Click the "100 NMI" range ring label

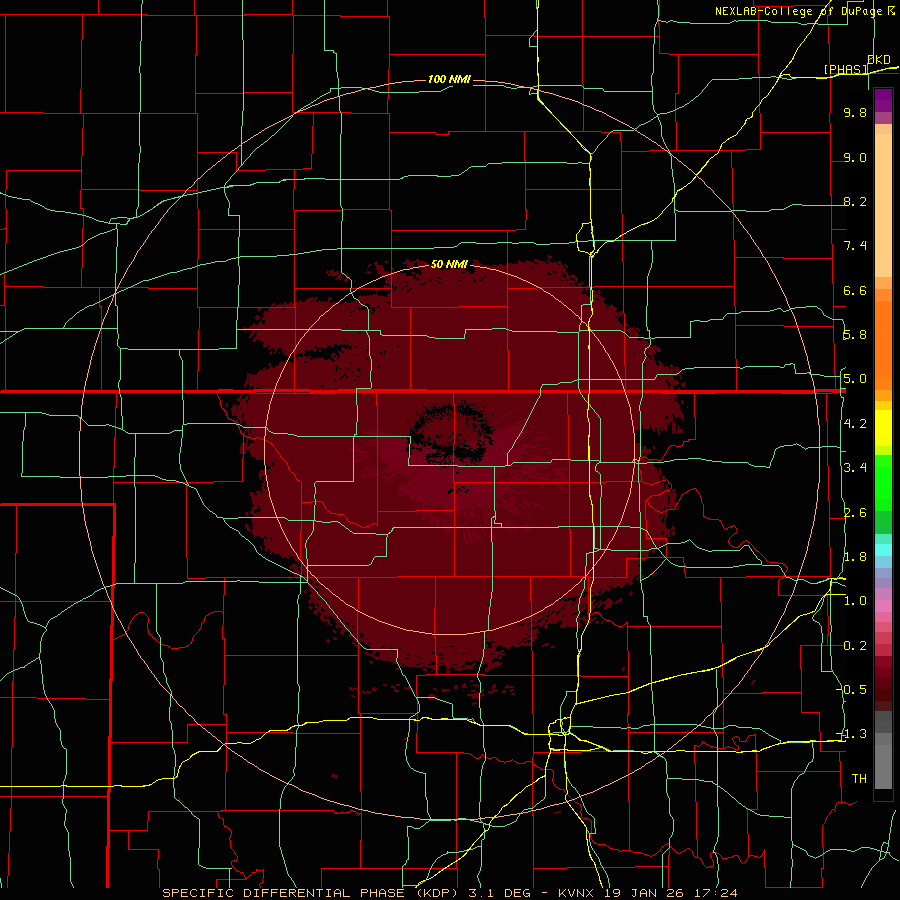click(x=449, y=79)
